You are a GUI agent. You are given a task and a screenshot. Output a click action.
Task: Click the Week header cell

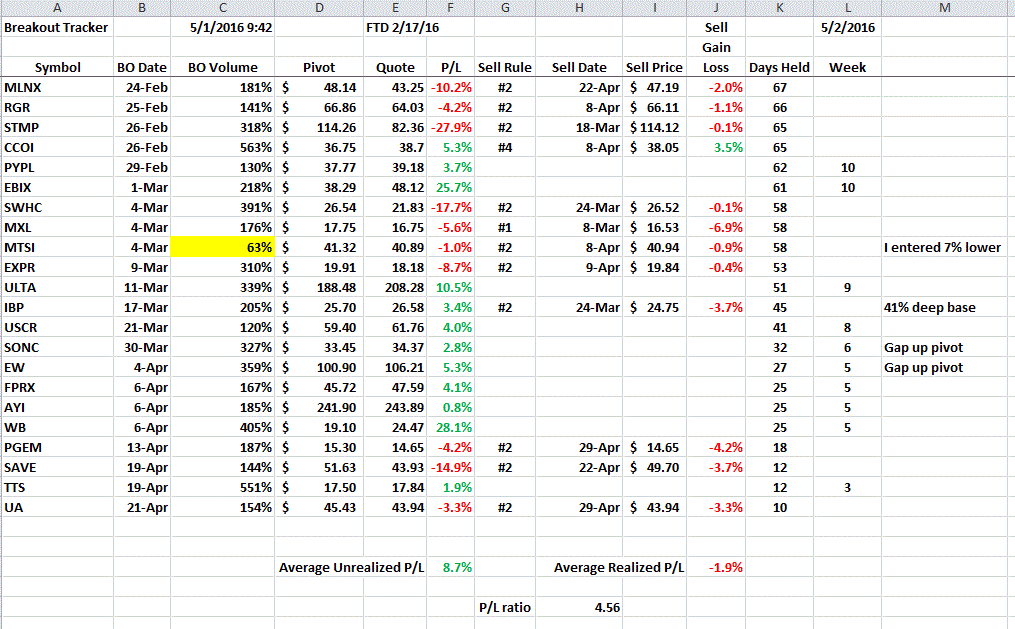coord(847,68)
